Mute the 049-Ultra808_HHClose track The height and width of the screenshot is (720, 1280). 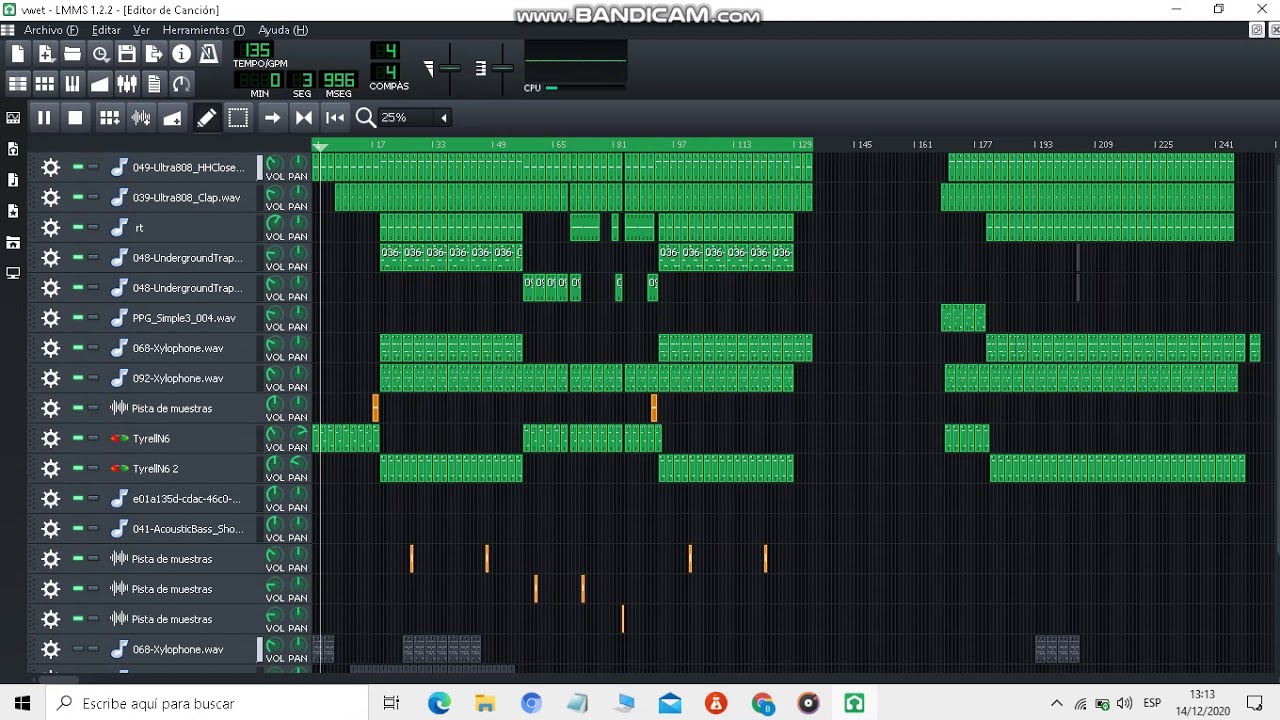pyautogui.click(x=78, y=168)
